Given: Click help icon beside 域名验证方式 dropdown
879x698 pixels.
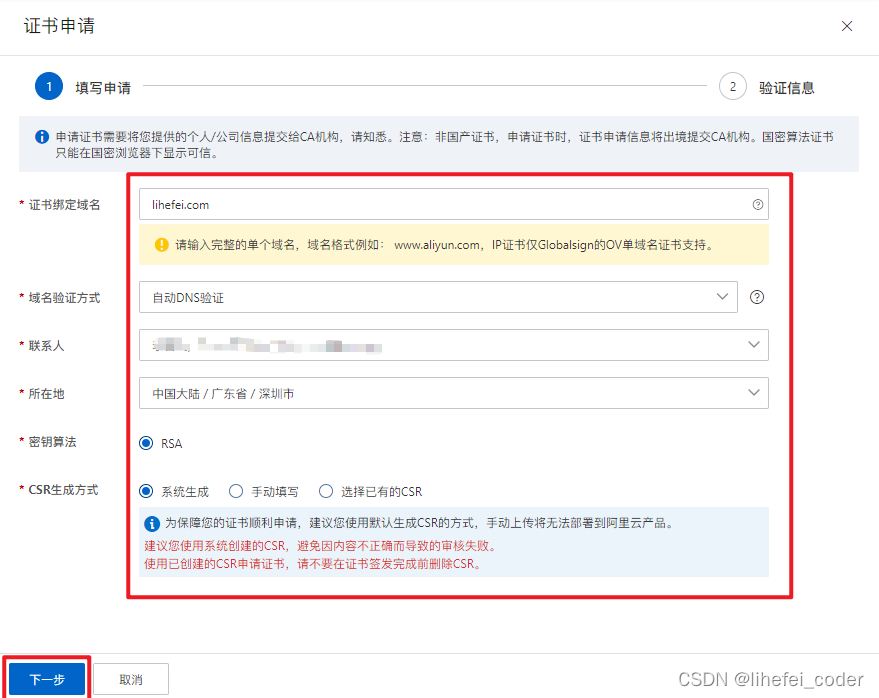Looking at the screenshot, I should (757, 297).
